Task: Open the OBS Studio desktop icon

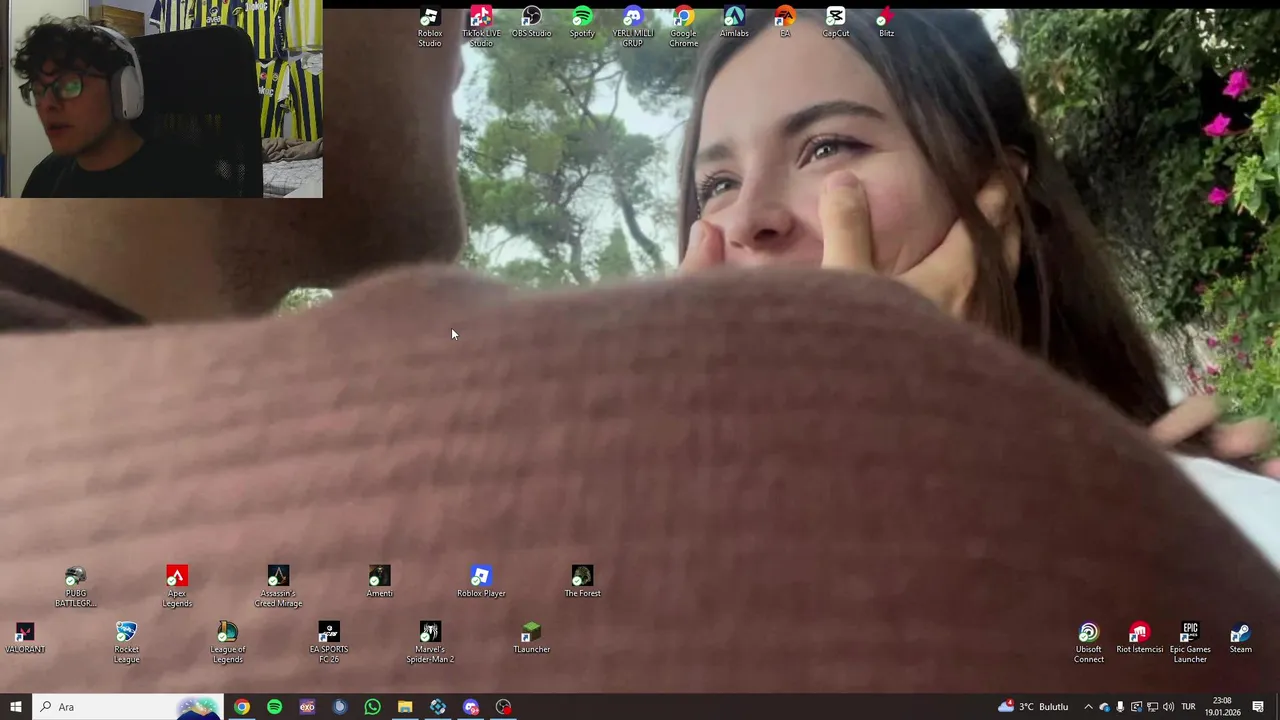Action: coord(531,23)
